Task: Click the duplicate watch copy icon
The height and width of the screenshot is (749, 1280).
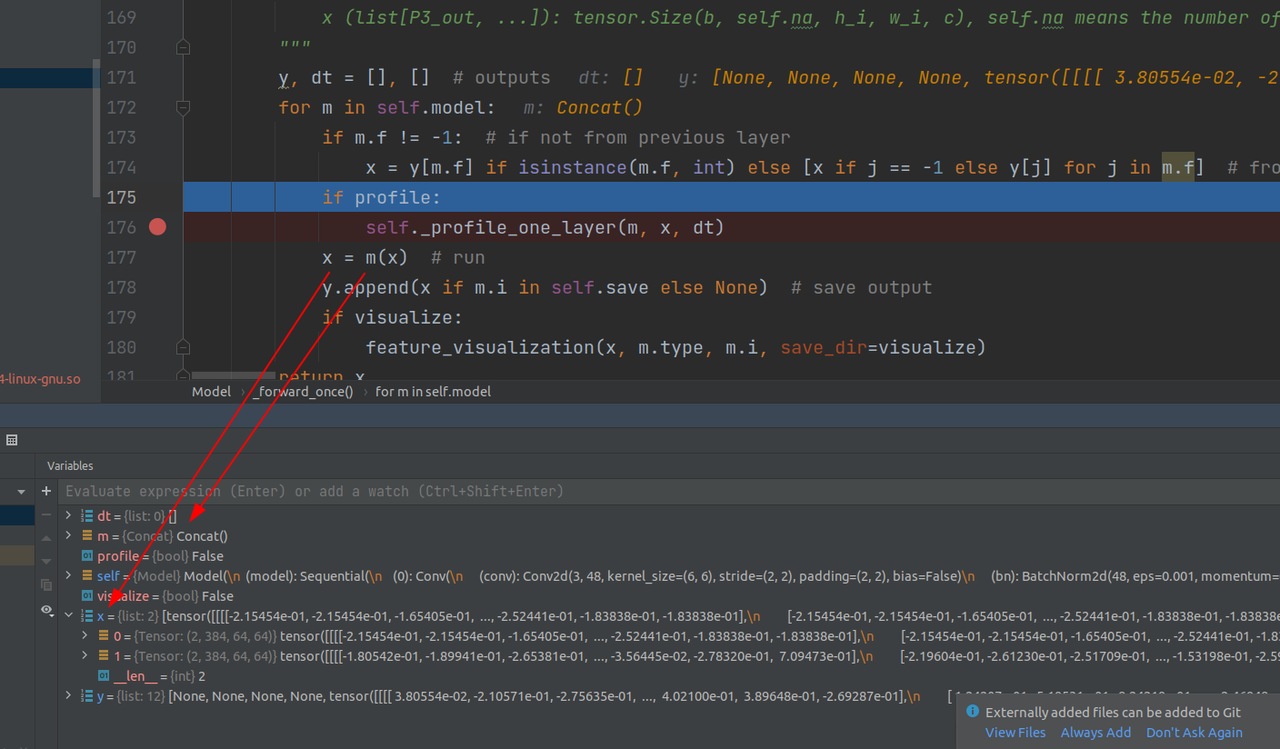Action: [x=46, y=584]
